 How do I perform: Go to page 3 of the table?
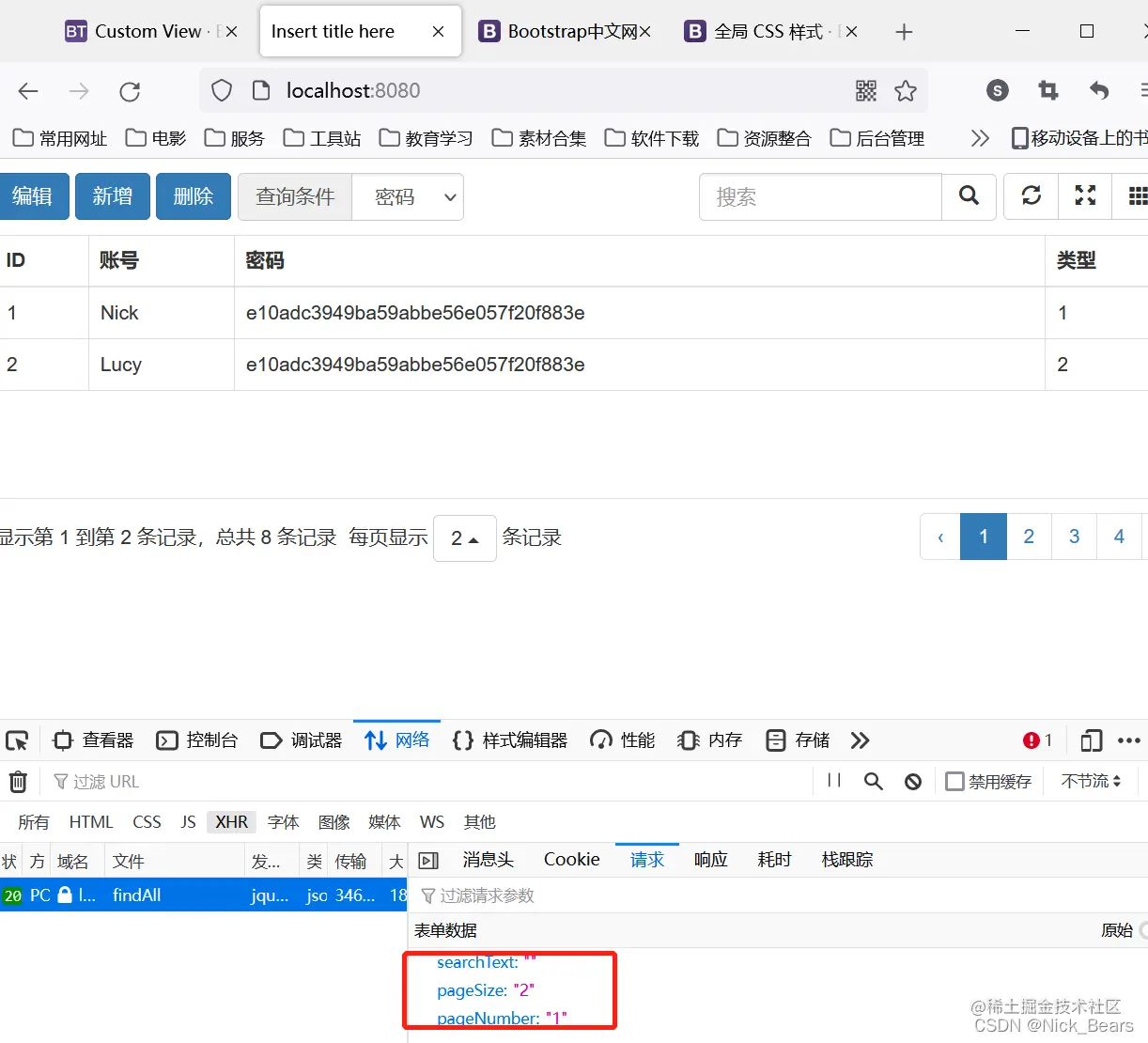1074,537
